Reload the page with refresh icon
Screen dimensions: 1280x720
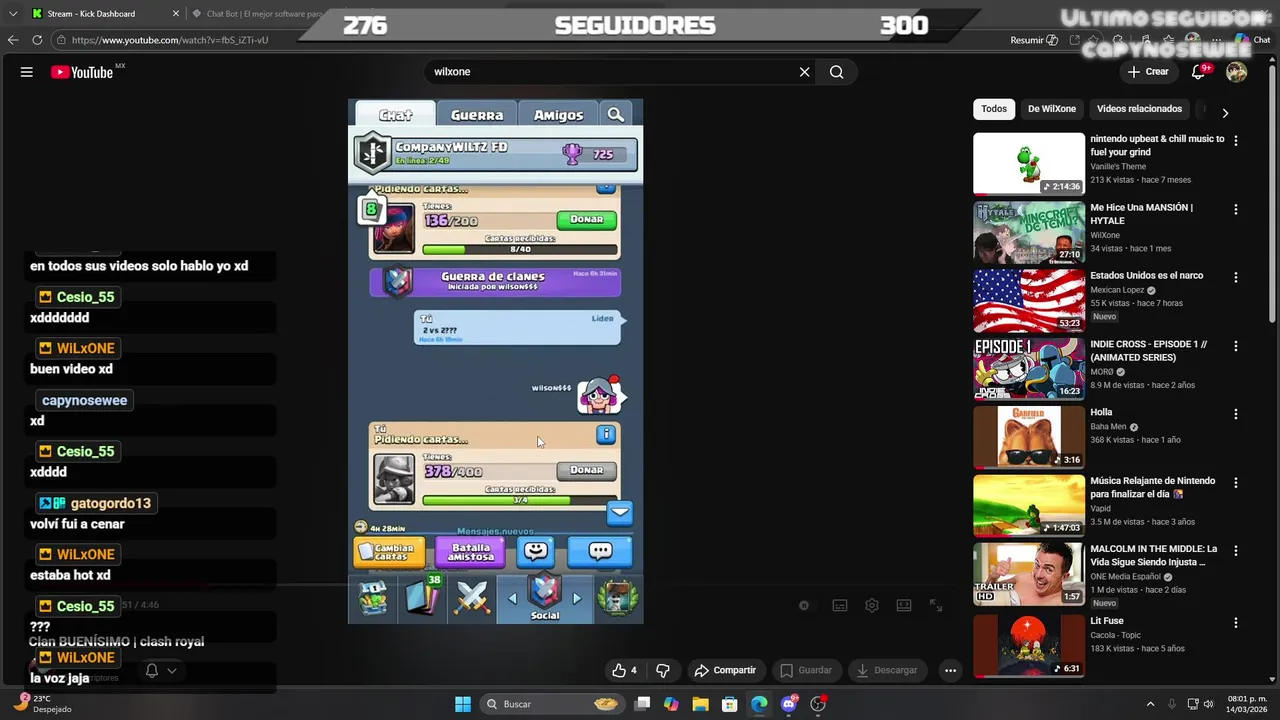tap(37, 40)
